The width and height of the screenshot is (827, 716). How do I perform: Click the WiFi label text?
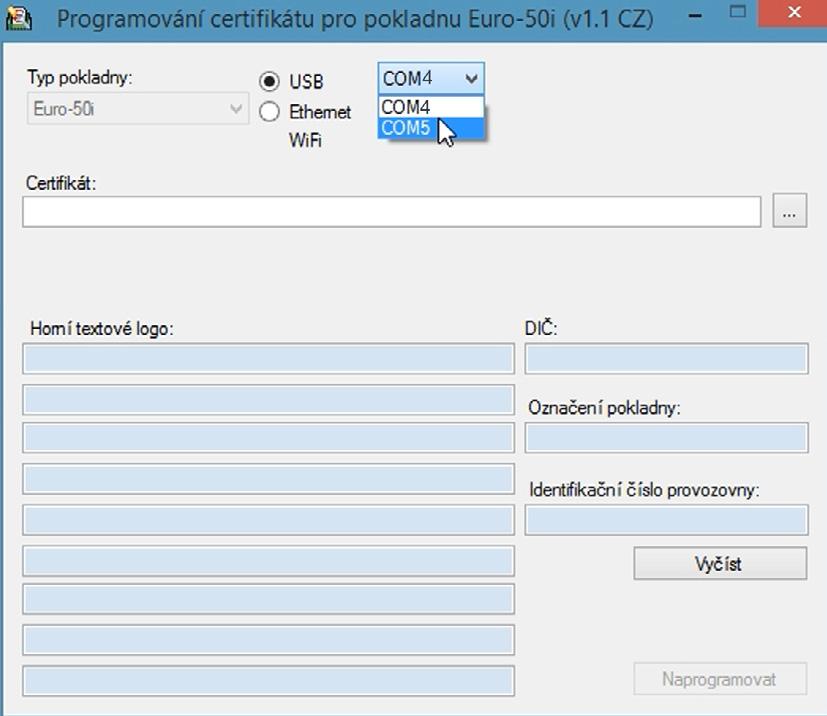click(x=305, y=140)
